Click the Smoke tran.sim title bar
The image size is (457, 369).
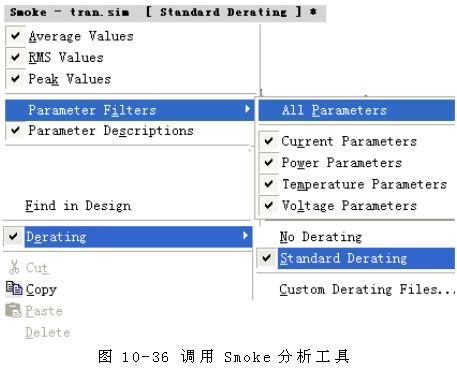[x=165, y=13]
